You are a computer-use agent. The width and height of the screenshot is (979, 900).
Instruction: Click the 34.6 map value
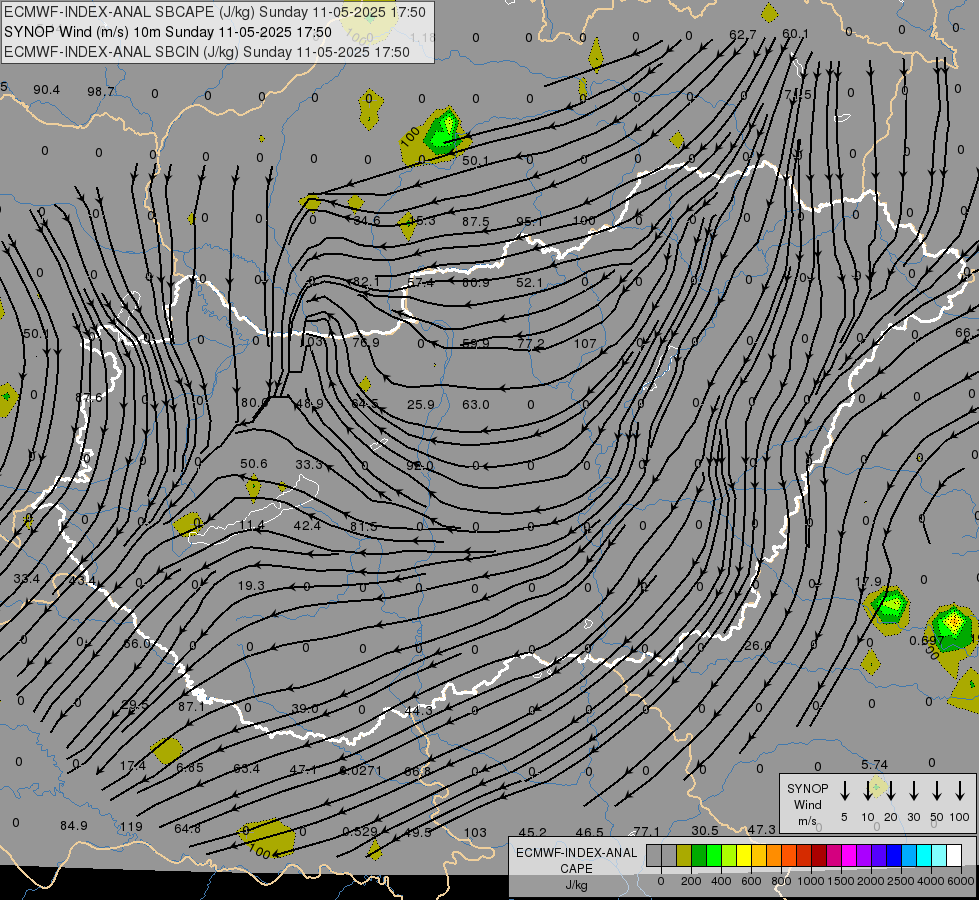[x=367, y=220]
